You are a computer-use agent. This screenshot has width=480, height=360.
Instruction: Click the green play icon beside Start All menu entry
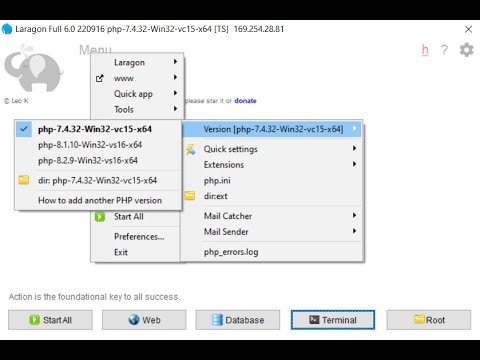click(x=100, y=217)
